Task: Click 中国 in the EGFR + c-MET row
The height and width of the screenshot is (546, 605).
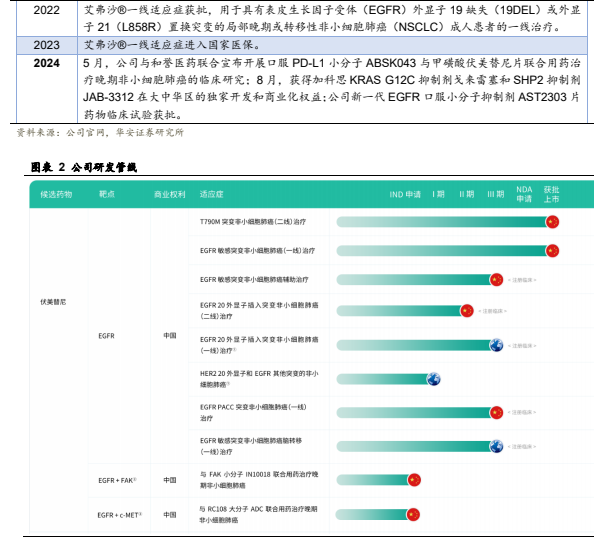Action: point(170,515)
